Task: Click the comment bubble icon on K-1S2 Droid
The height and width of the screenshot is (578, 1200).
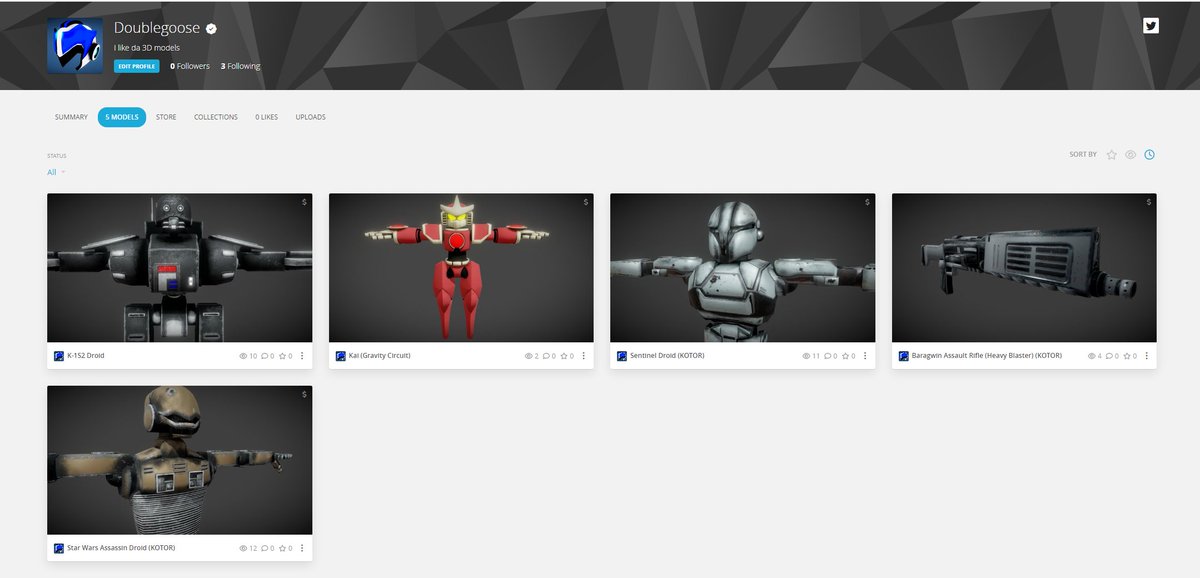Action: tap(265, 355)
